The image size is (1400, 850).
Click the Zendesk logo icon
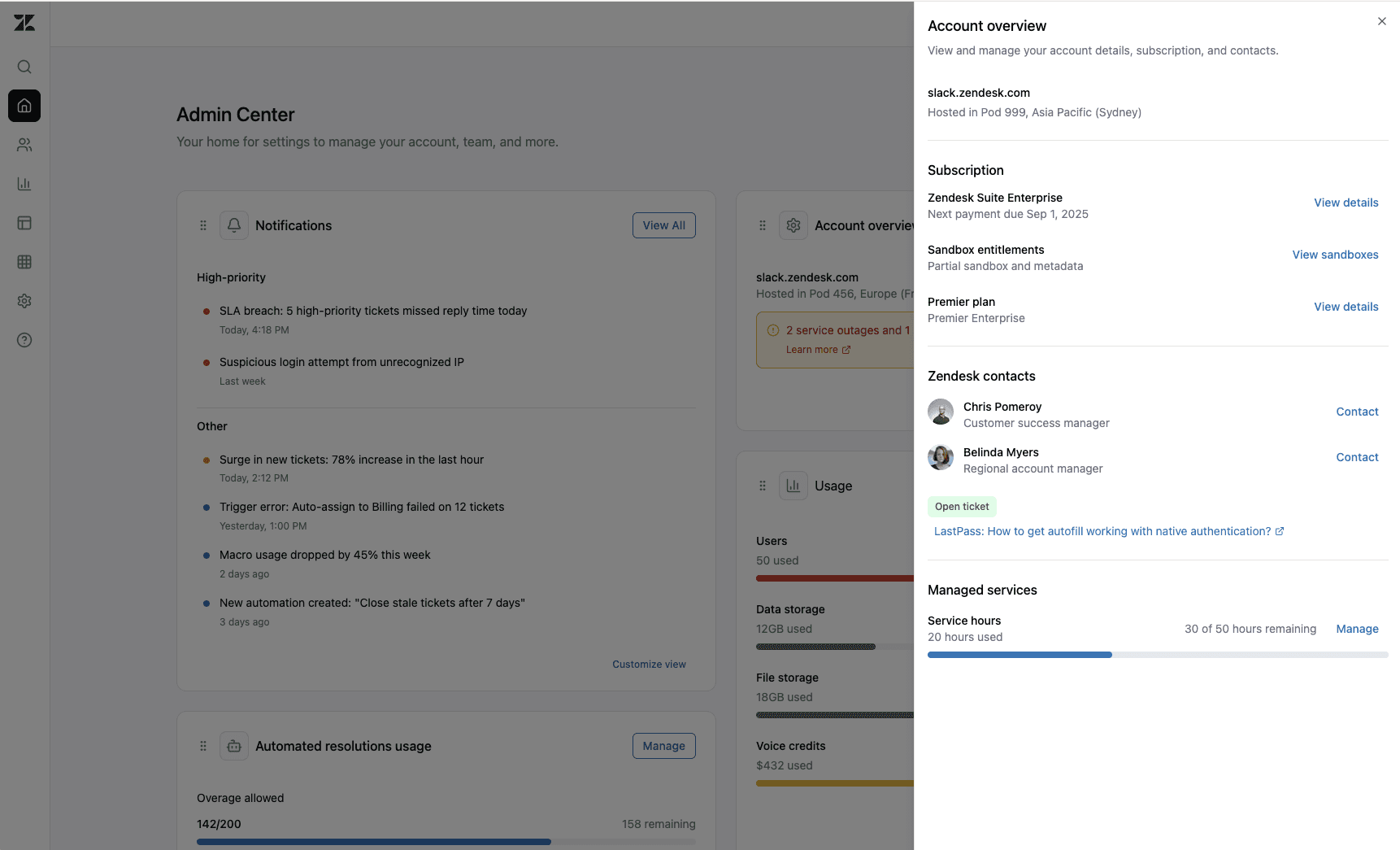coord(24,23)
